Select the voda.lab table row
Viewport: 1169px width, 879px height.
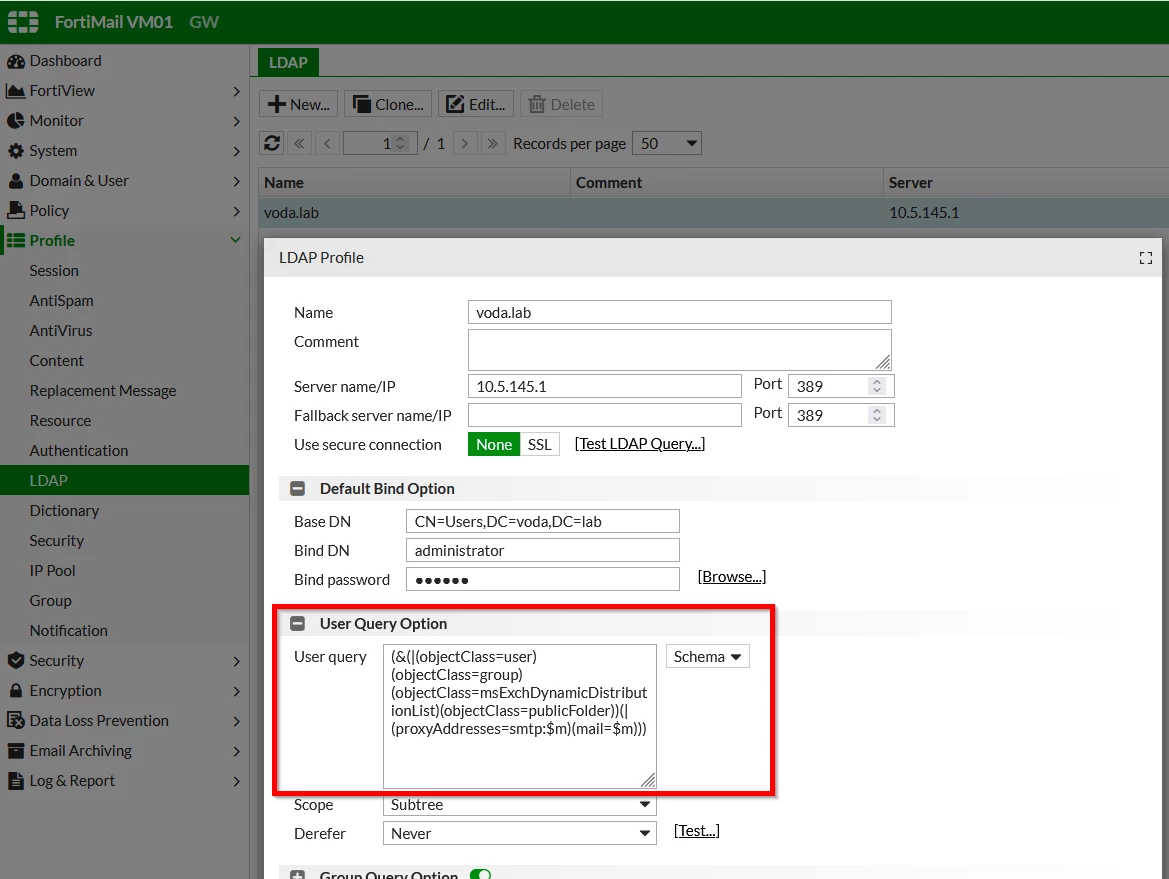coord(713,213)
